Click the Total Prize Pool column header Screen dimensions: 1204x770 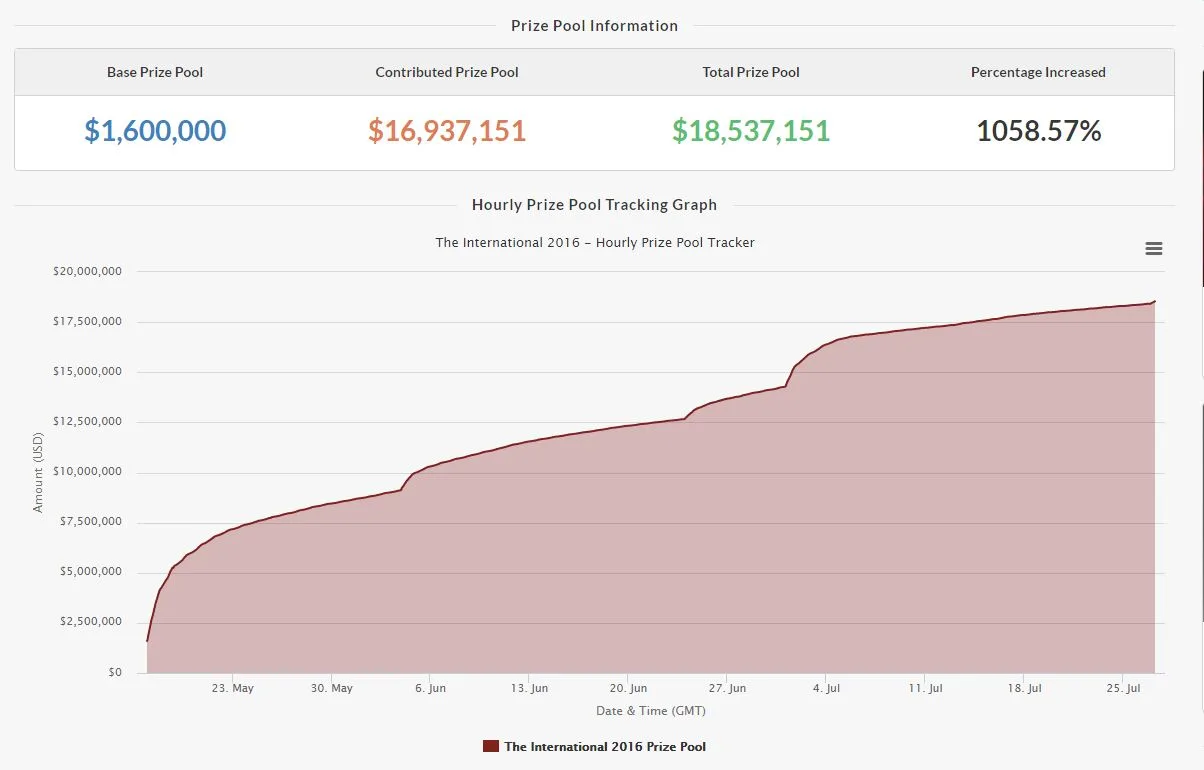pos(751,72)
